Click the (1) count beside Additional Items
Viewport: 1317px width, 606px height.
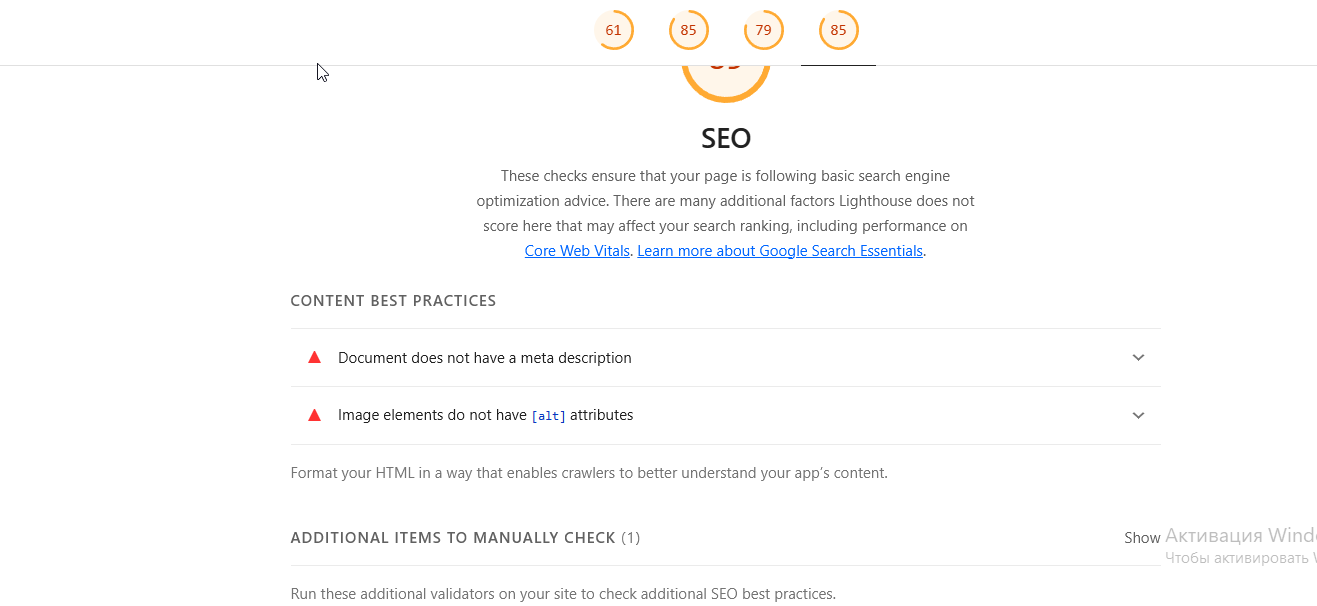pos(630,538)
